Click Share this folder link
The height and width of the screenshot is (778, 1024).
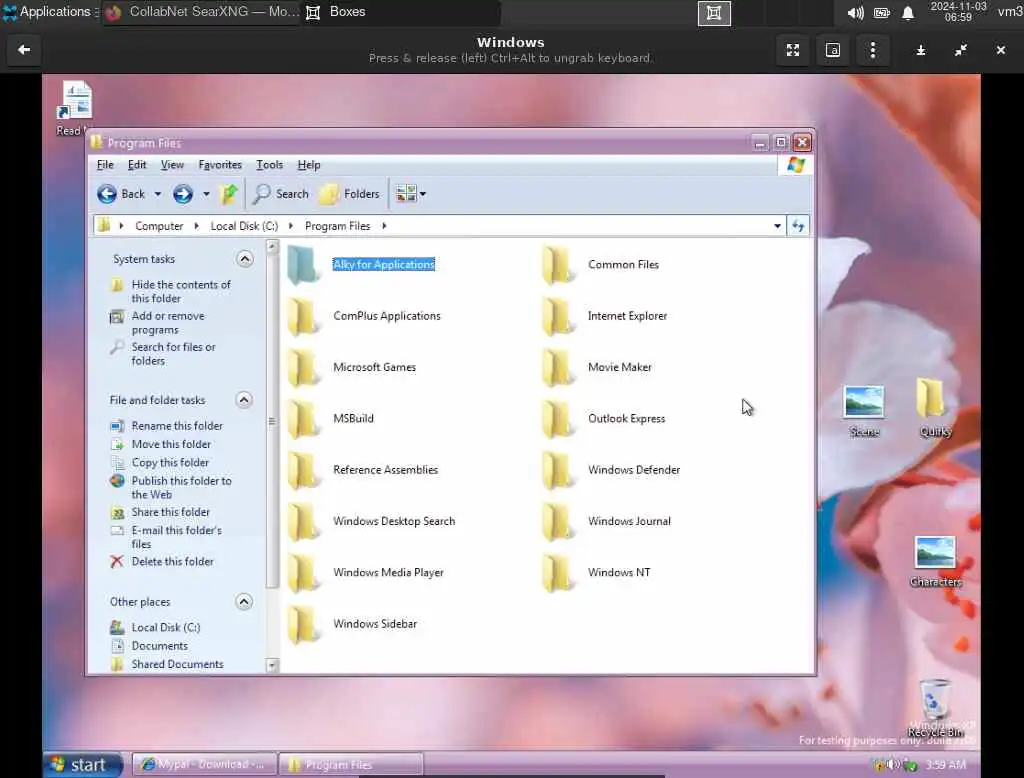point(170,511)
